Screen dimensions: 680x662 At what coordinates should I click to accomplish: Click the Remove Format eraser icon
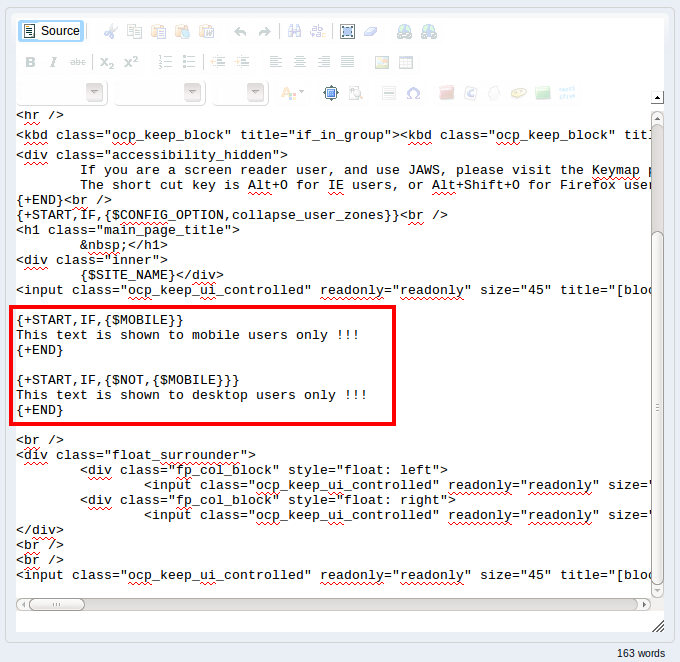[x=370, y=32]
